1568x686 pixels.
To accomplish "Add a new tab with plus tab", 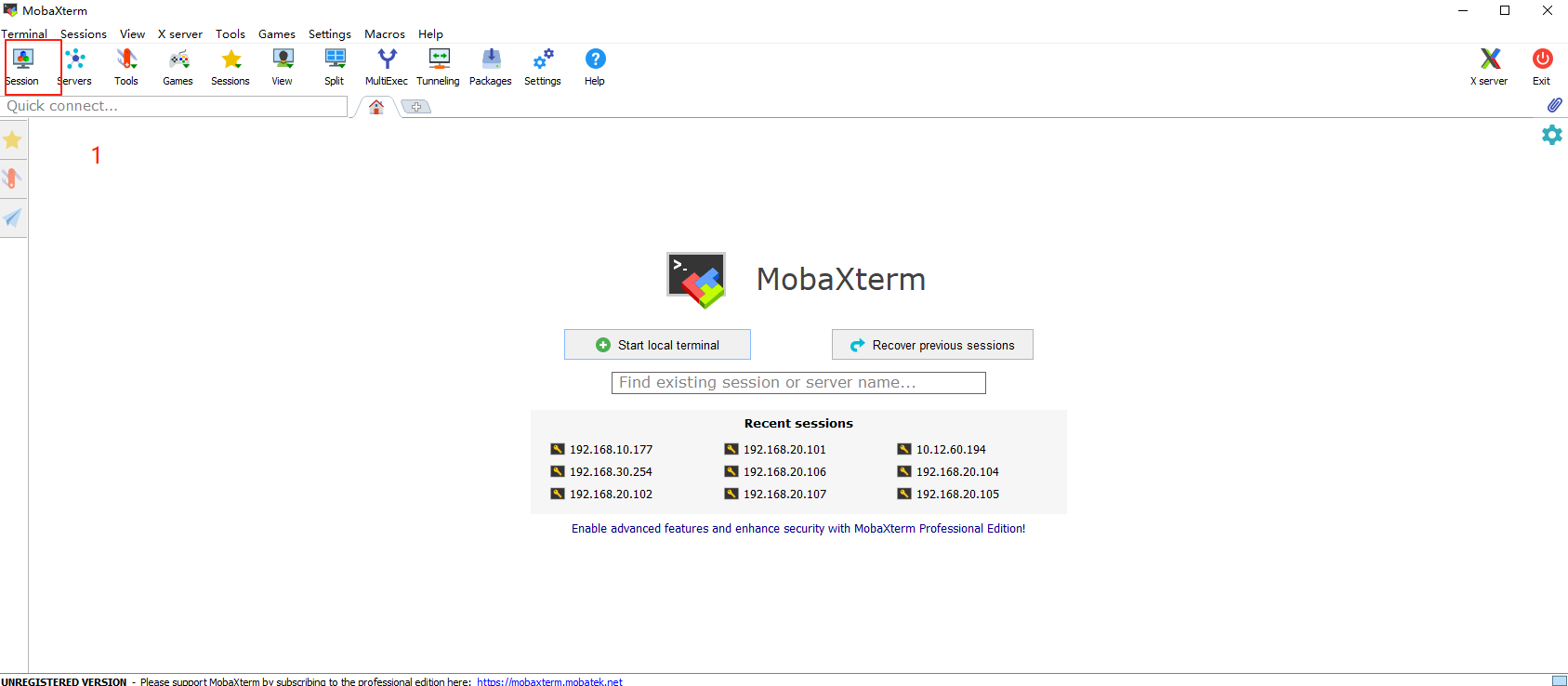I will pos(416,107).
